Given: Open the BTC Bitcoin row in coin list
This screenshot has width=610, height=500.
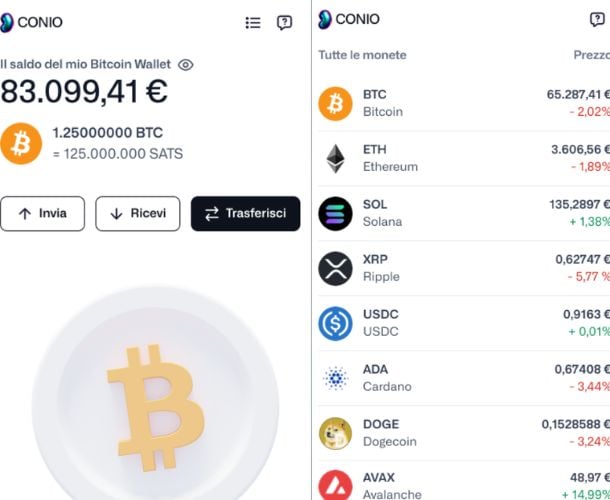Looking at the screenshot, I should (x=460, y=103).
